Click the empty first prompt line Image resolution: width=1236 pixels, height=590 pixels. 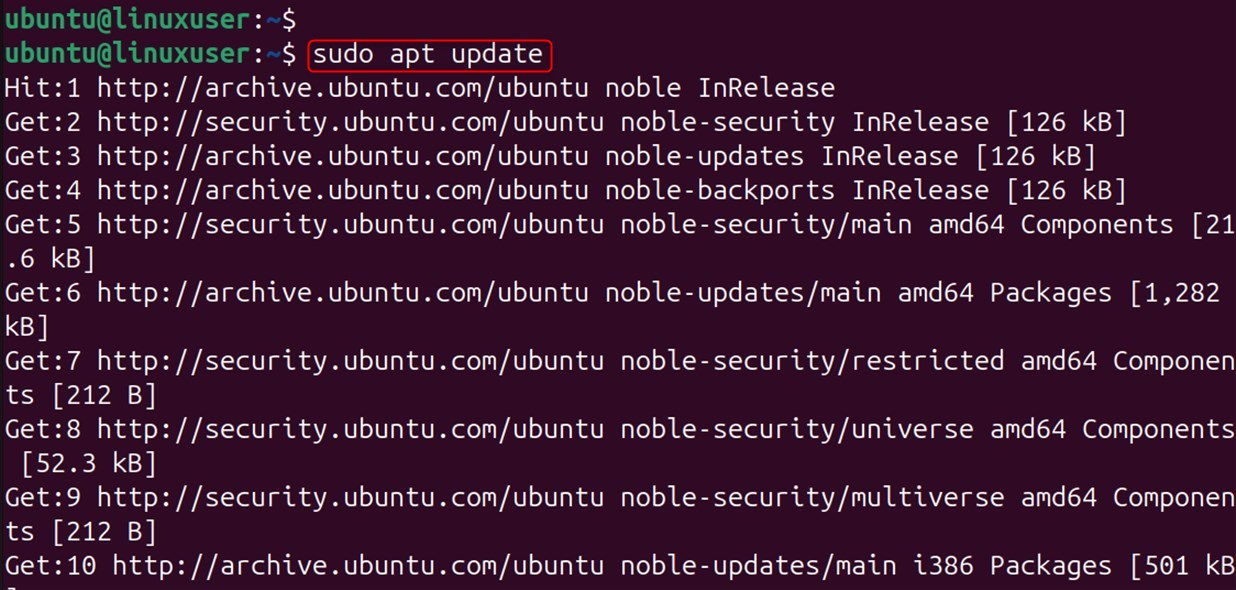(150, 20)
